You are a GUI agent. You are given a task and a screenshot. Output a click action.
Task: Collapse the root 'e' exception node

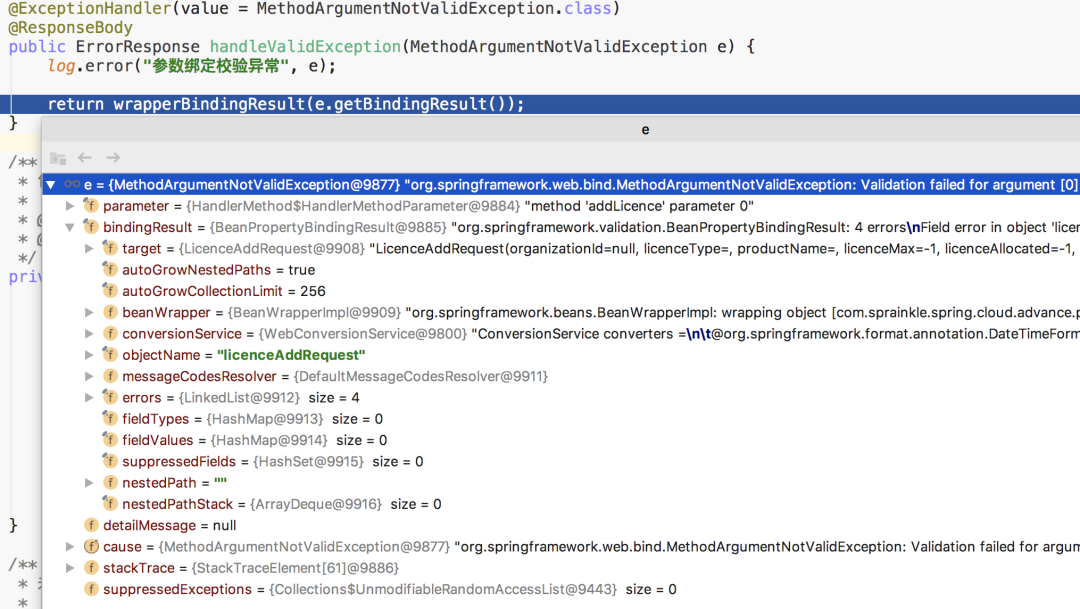[51, 185]
